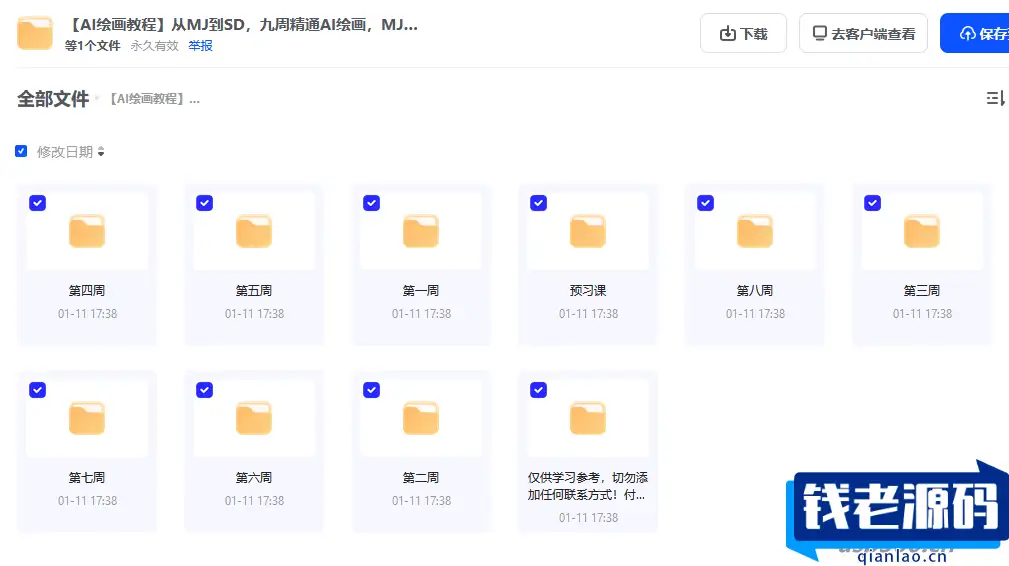Uncheck the 第八周 folder checkbox

[705, 203]
